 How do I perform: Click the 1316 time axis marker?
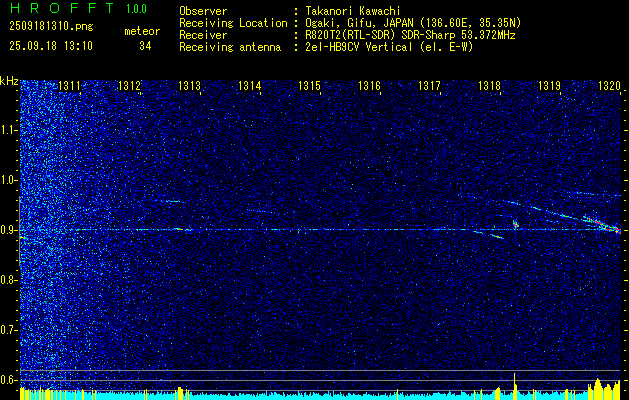[x=369, y=85]
